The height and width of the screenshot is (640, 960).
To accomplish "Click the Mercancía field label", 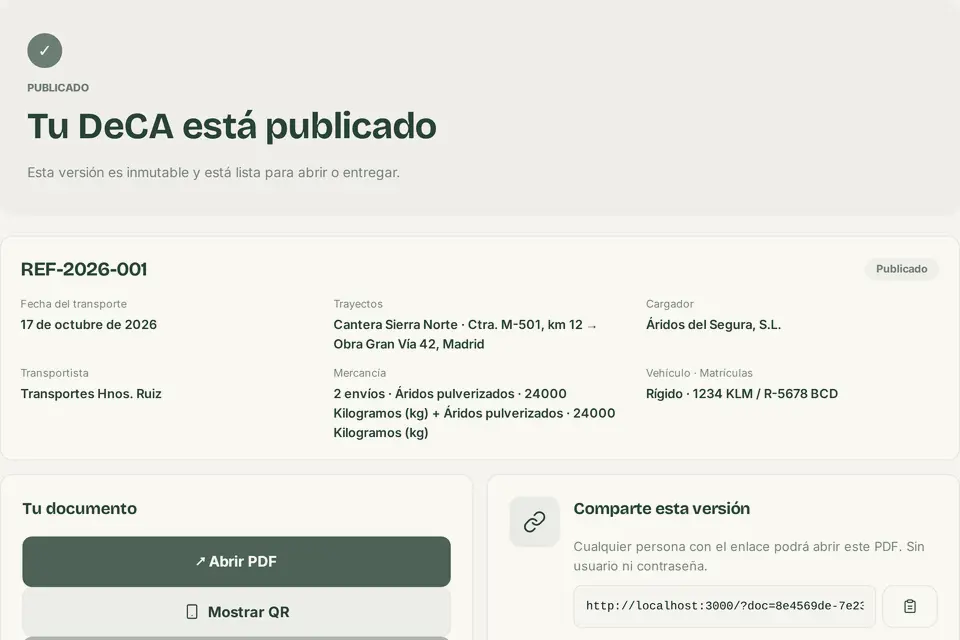I will click(359, 373).
